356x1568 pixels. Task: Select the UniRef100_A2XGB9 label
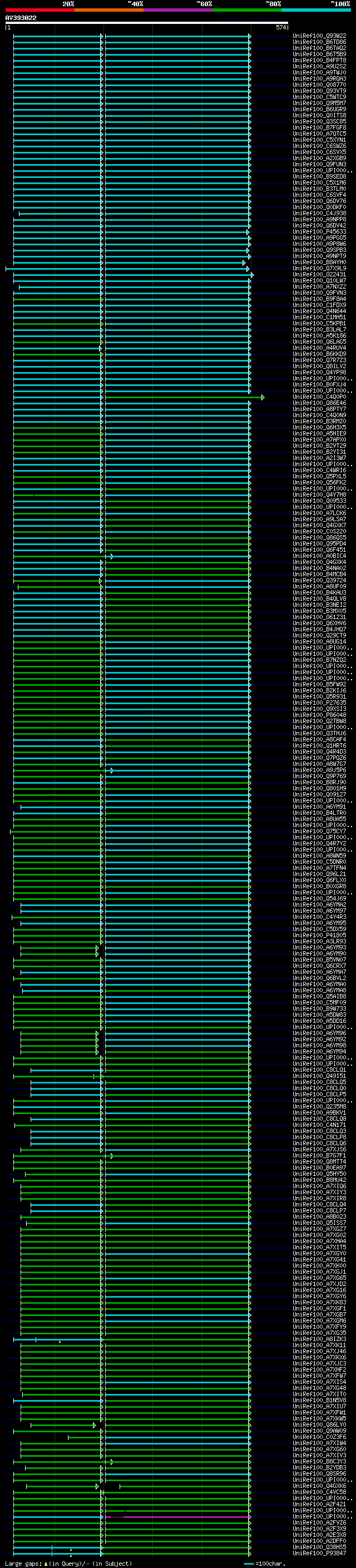(319, 159)
